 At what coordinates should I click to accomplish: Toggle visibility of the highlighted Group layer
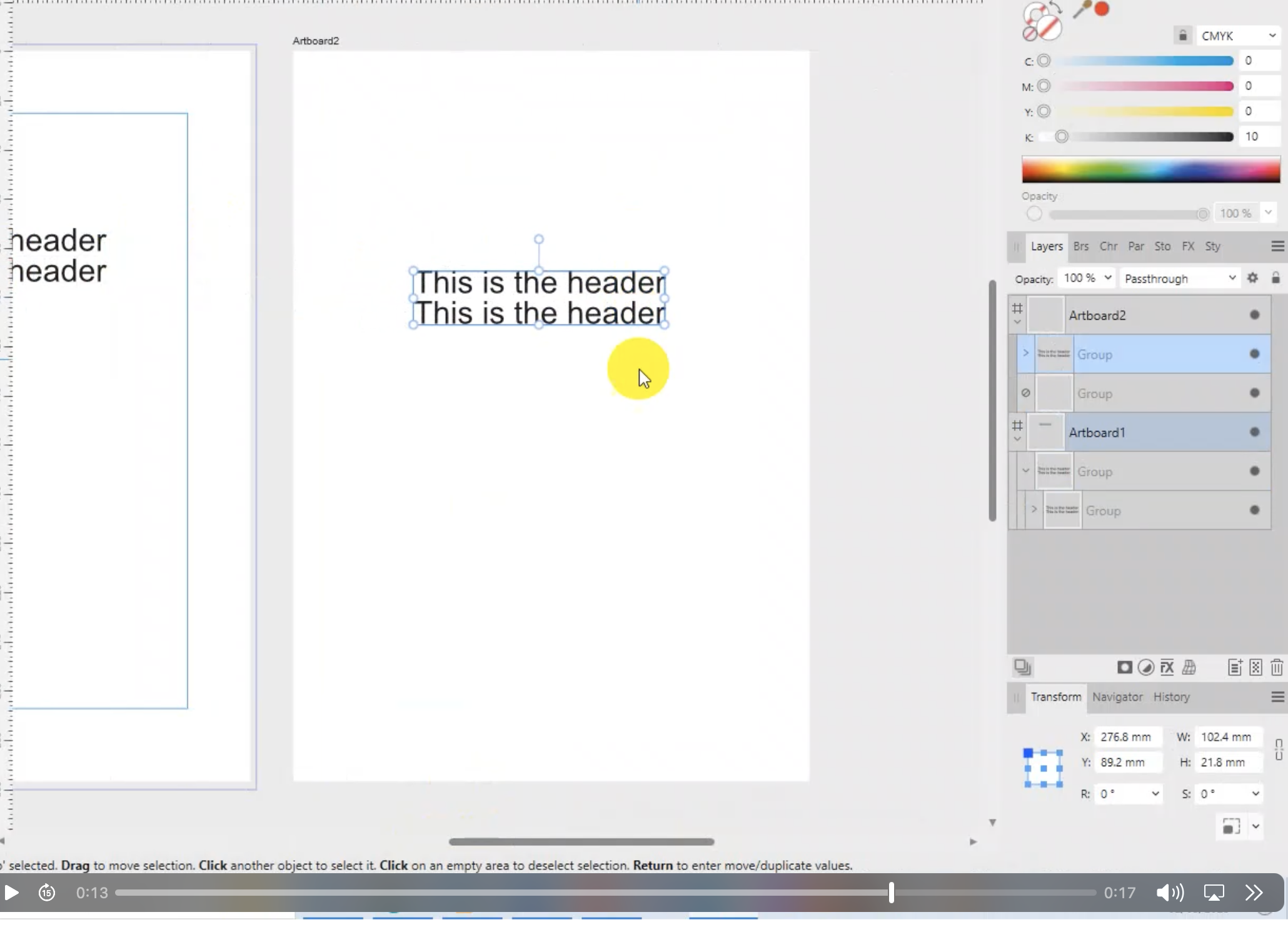1254,354
